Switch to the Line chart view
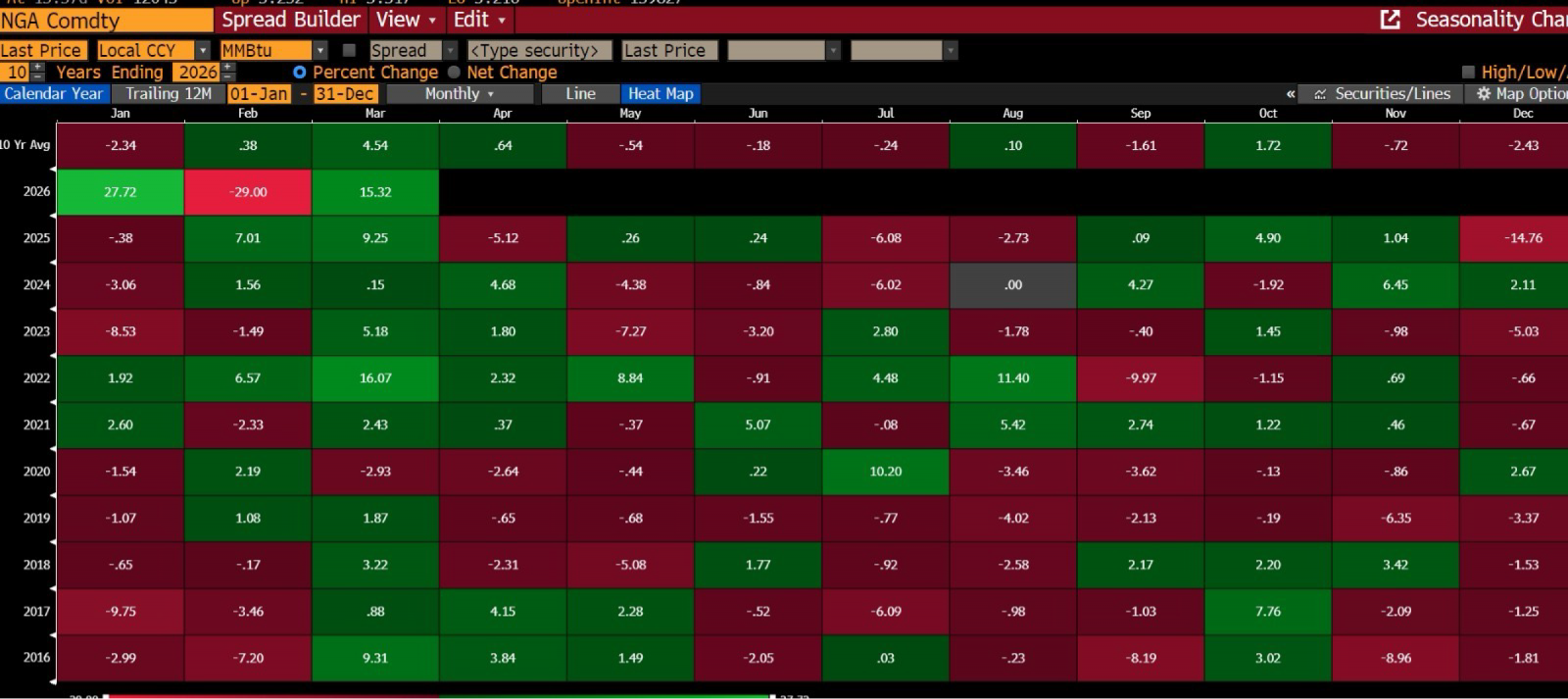 click(x=580, y=94)
